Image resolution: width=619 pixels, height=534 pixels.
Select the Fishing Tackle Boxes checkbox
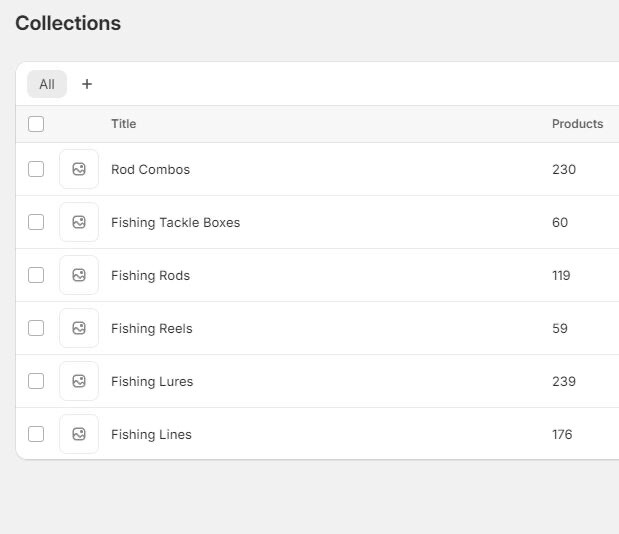pos(36,222)
